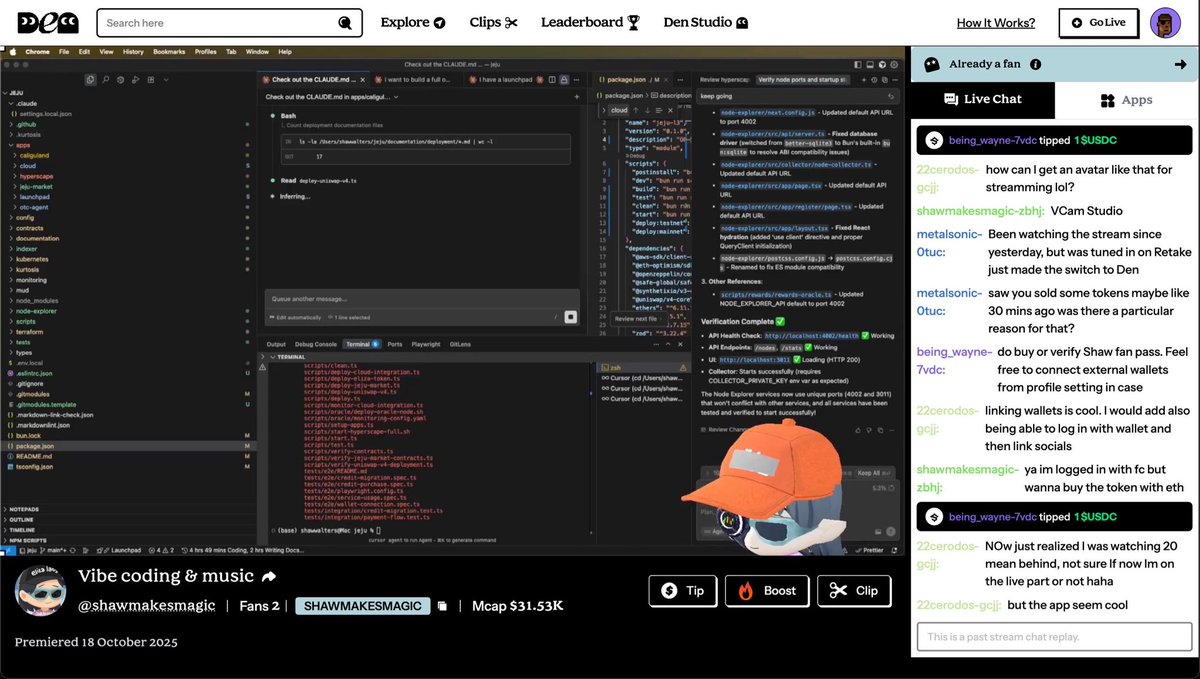The width and height of the screenshot is (1200, 679).
Task: Click the 'Search here' input field
Action: (200, 22)
